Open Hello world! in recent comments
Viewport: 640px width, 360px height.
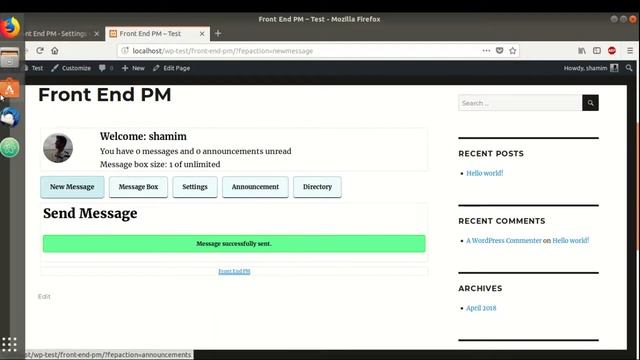[x=571, y=240]
